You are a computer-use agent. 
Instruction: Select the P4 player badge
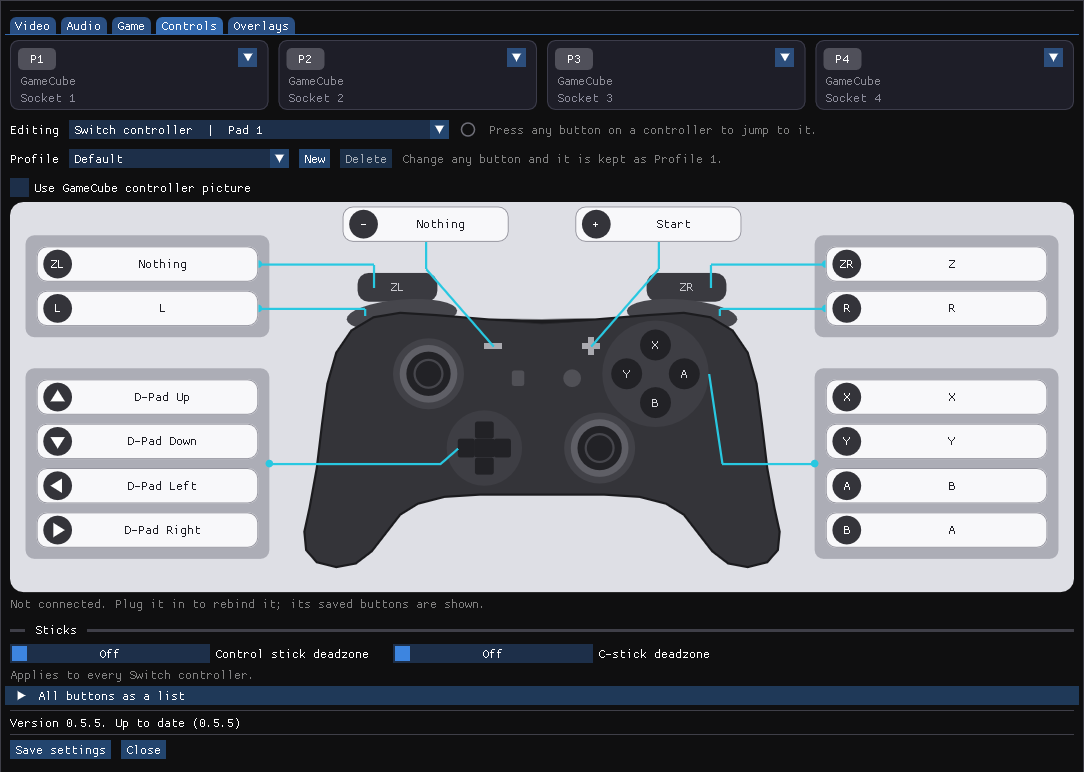[842, 59]
